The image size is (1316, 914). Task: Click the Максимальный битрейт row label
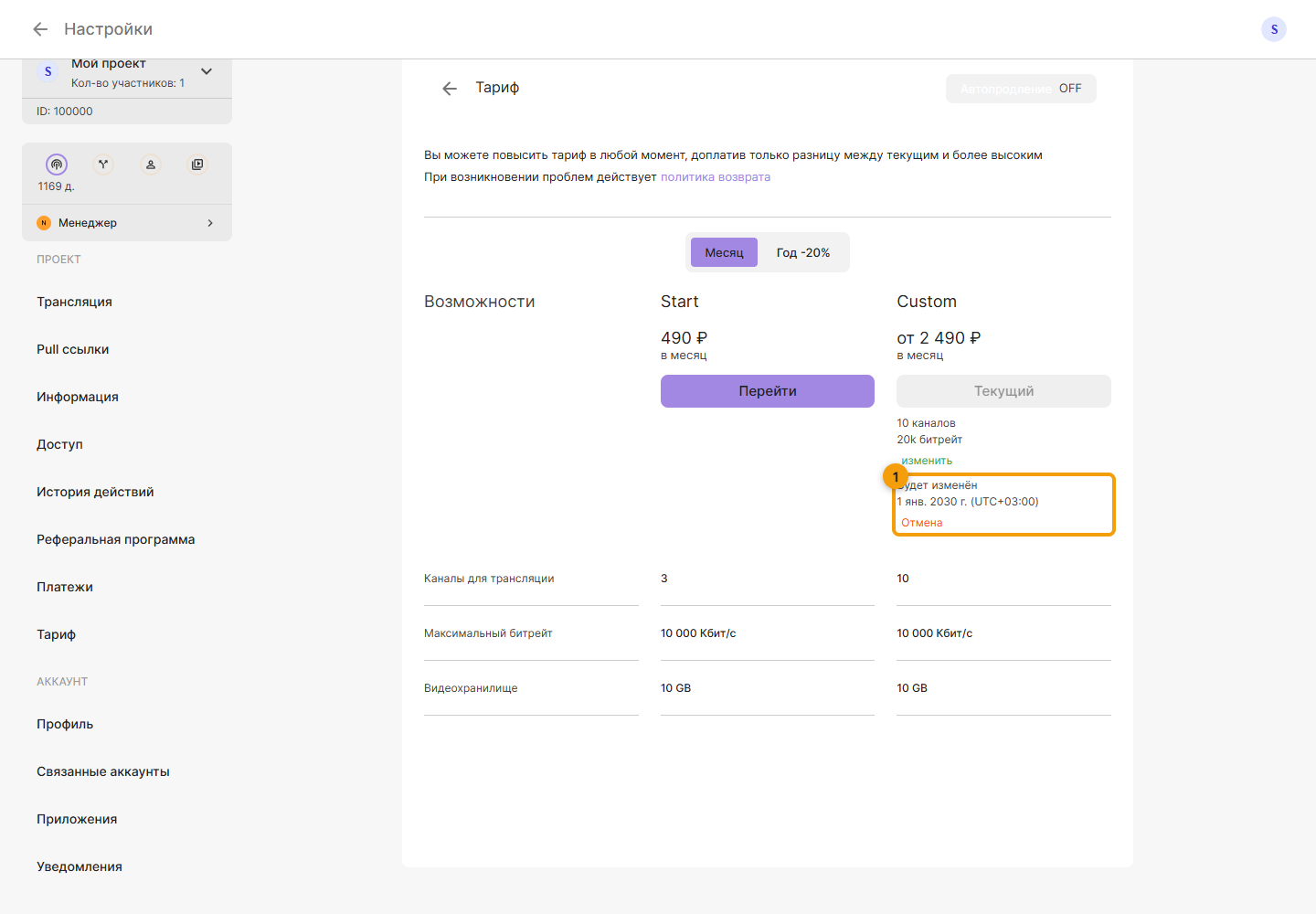pos(488,633)
